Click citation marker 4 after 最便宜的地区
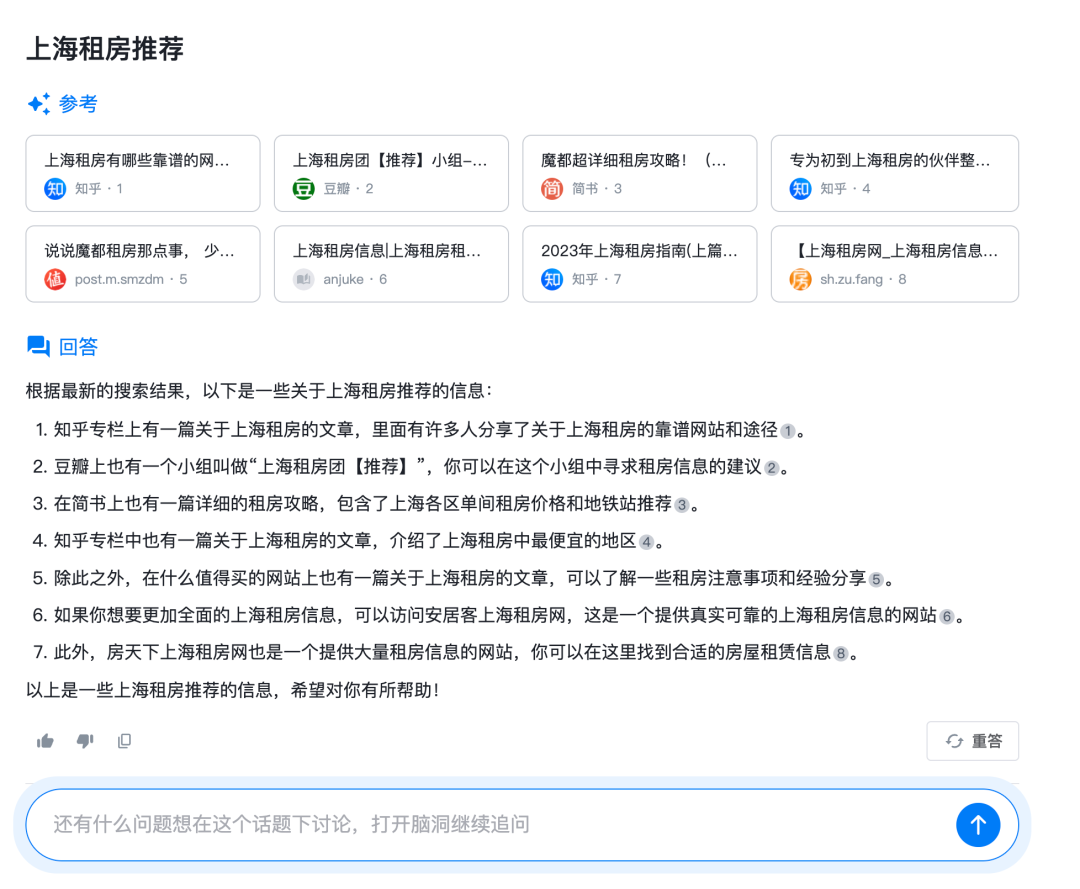Image resolution: width=1080 pixels, height=889 pixels. (x=646, y=543)
